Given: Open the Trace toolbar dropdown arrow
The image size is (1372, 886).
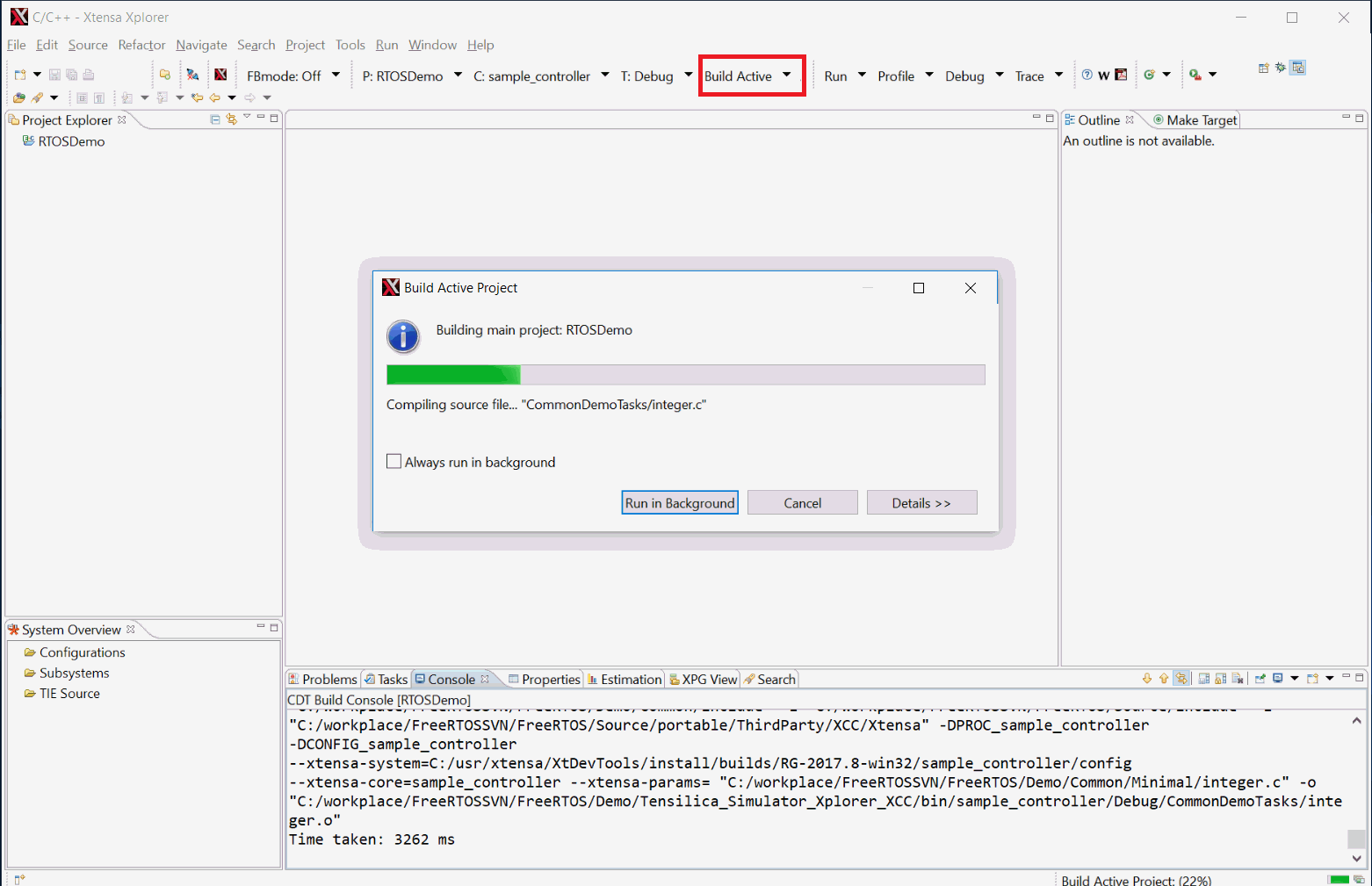Looking at the screenshot, I should [1058, 76].
